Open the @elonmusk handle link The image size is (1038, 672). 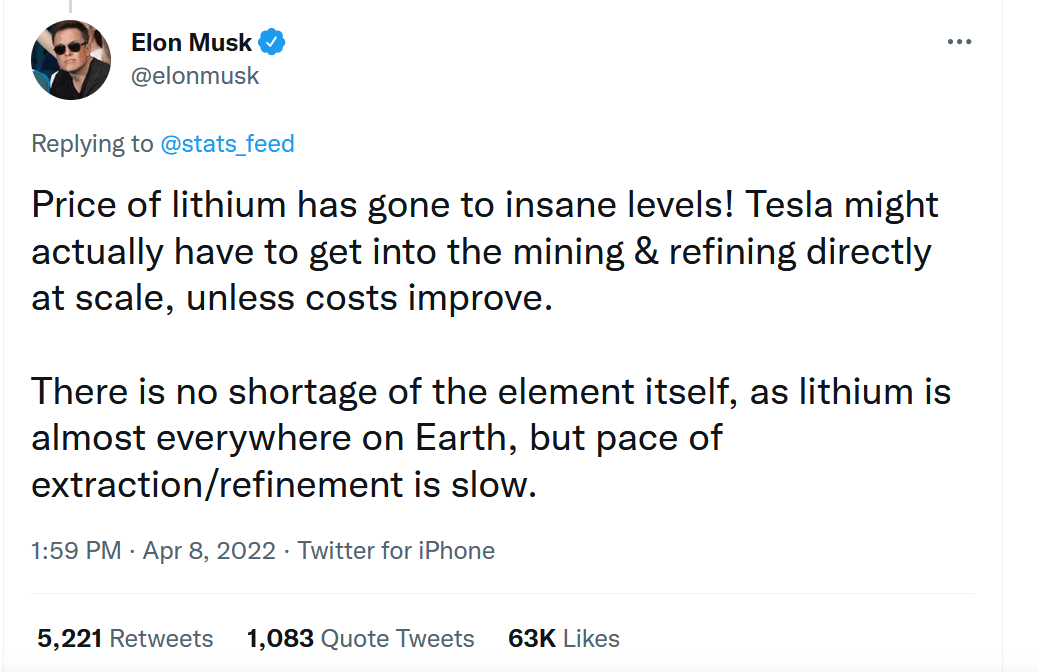pyautogui.click(x=195, y=76)
